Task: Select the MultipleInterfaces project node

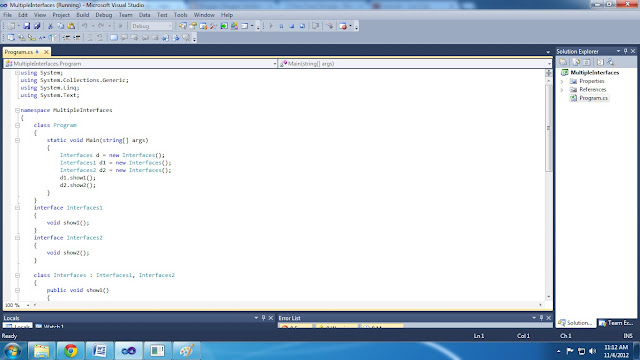Action: [x=594, y=73]
